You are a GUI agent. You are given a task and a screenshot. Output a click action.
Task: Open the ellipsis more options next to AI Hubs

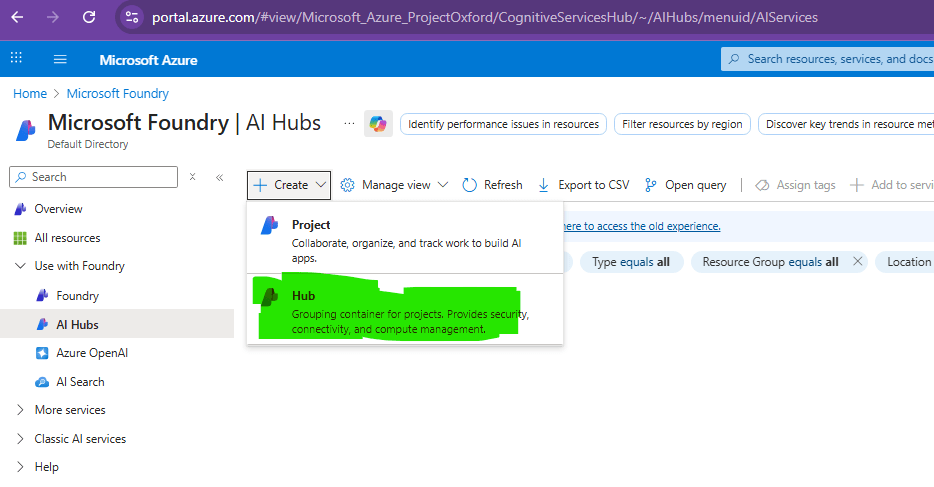click(x=349, y=124)
